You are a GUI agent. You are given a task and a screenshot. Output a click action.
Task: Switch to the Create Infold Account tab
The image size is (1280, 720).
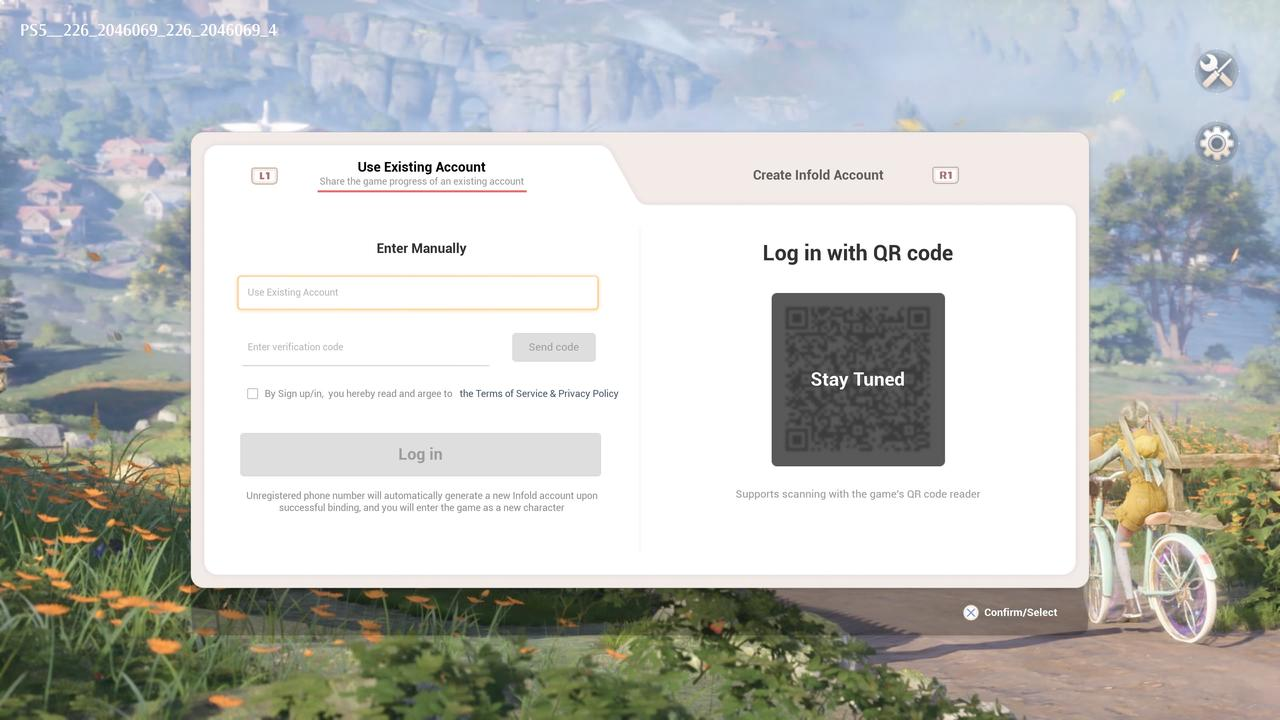818,174
